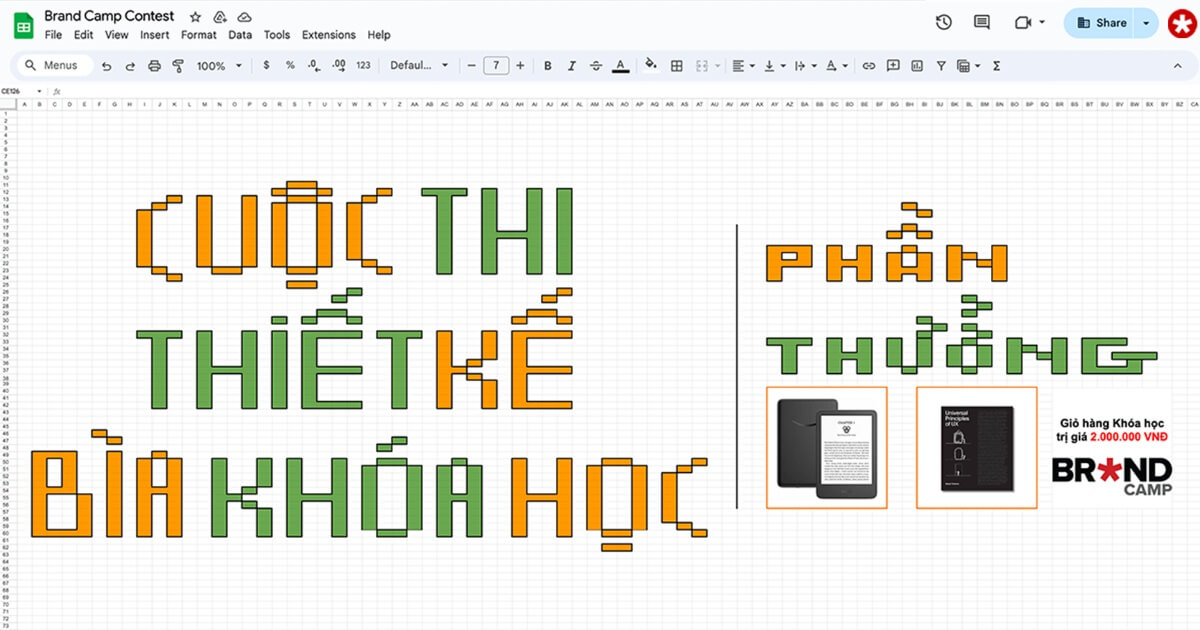Increase font size with plus button
Viewport: 1200px width, 630px height.
coord(520,66)
